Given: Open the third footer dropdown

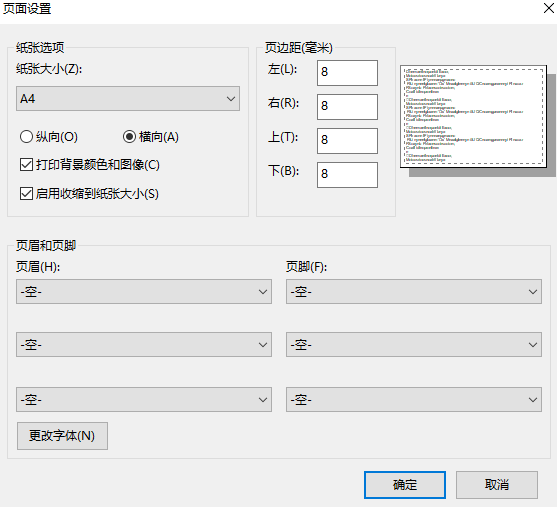Looking at the screenshot, I should tap(414, 400).
